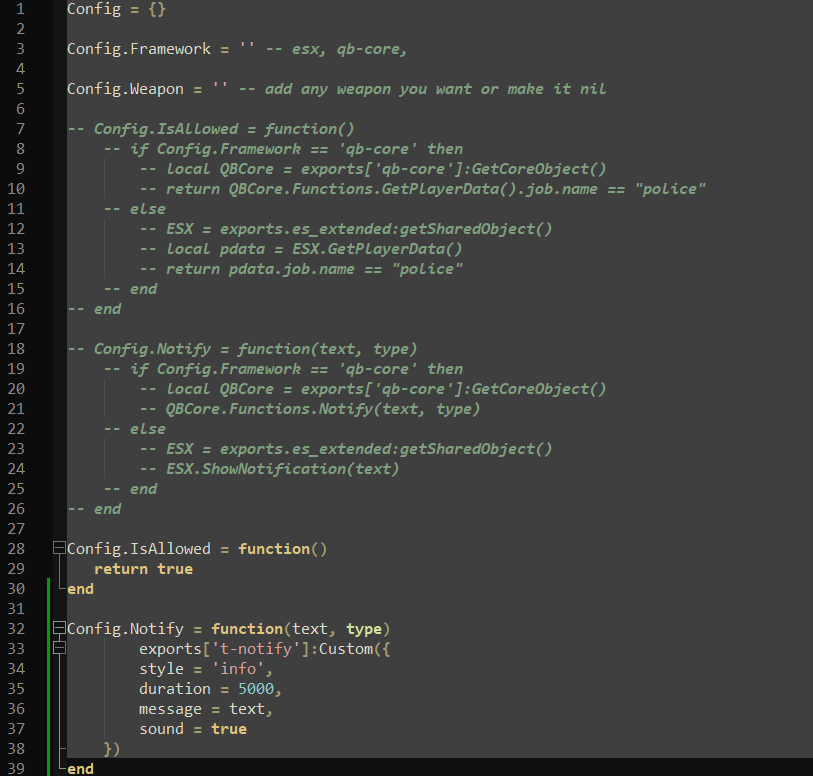Click the duration value 5000
Screen dimensions: 813x776
[256, 689]
